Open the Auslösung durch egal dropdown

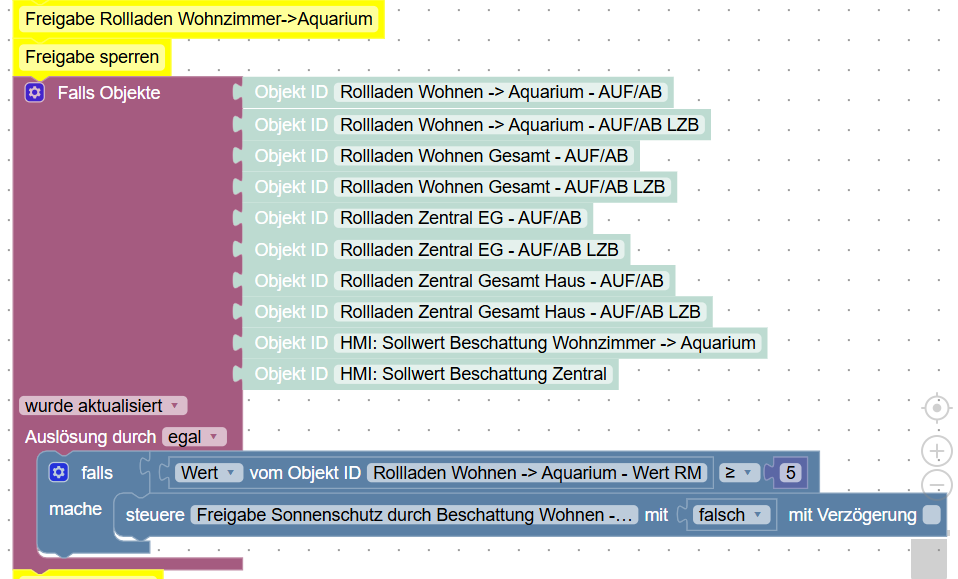[x=194, y=437]
